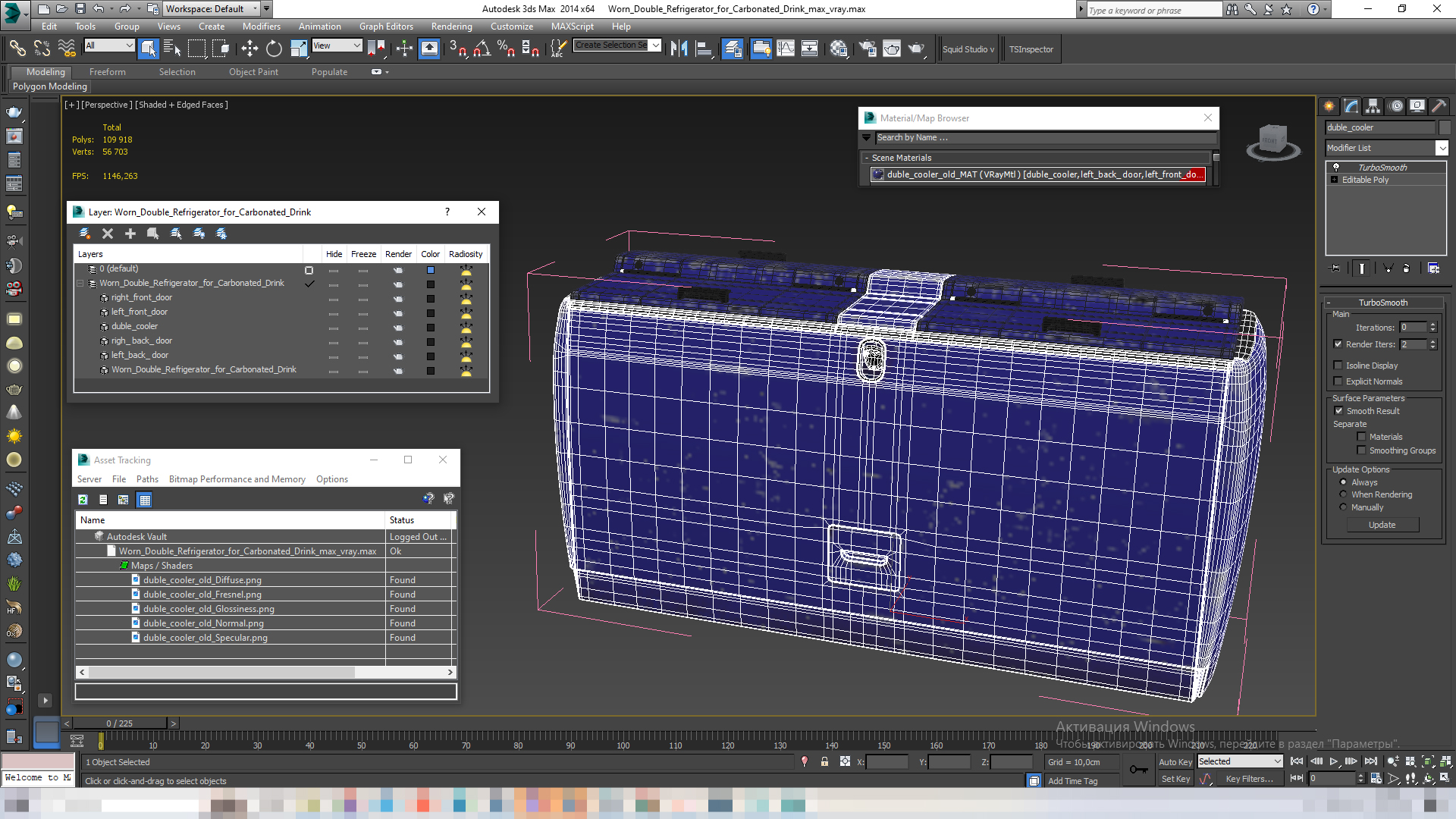Collapse the Worn_Double_Refrigerator layer tree
Image resolution: width=1456 pixels, height=819 pixels.
point(80,284)
